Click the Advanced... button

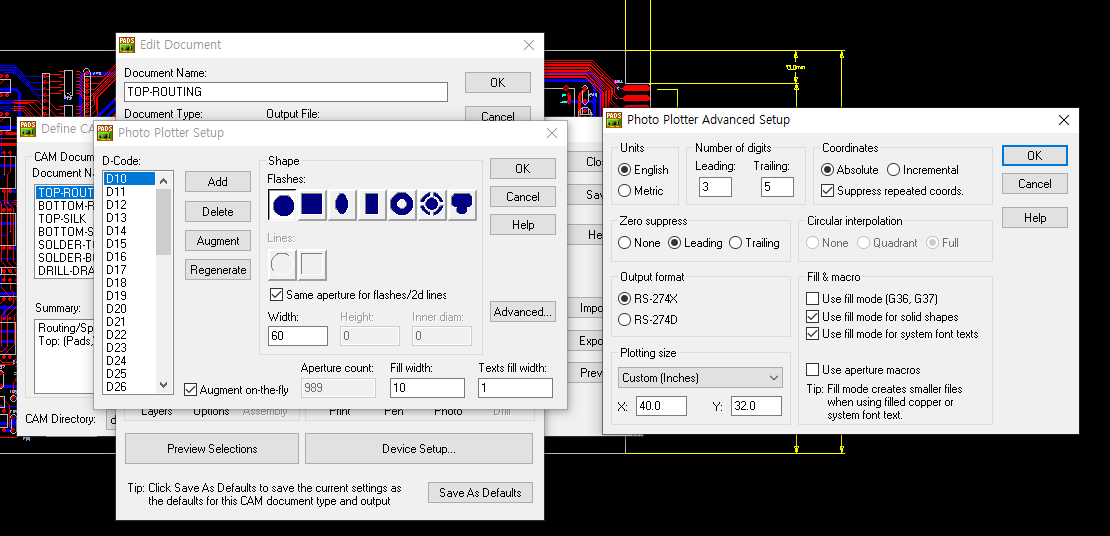[x=522, y=312]
